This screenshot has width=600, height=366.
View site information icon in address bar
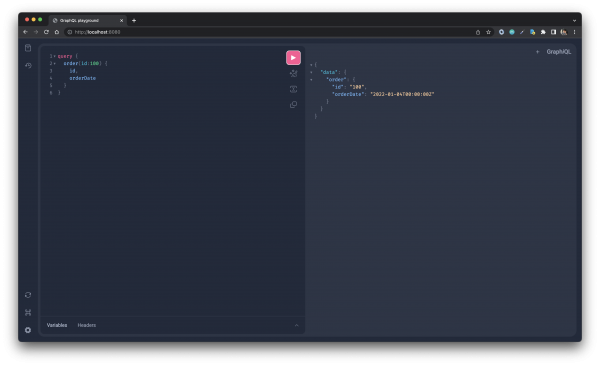70,32
